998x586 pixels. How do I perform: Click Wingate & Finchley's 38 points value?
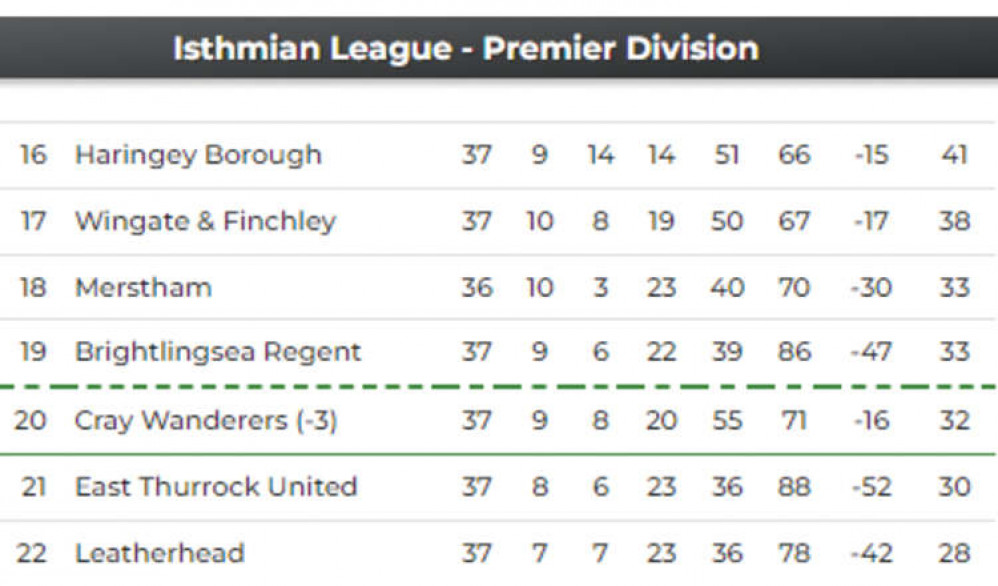pos(954,221)
